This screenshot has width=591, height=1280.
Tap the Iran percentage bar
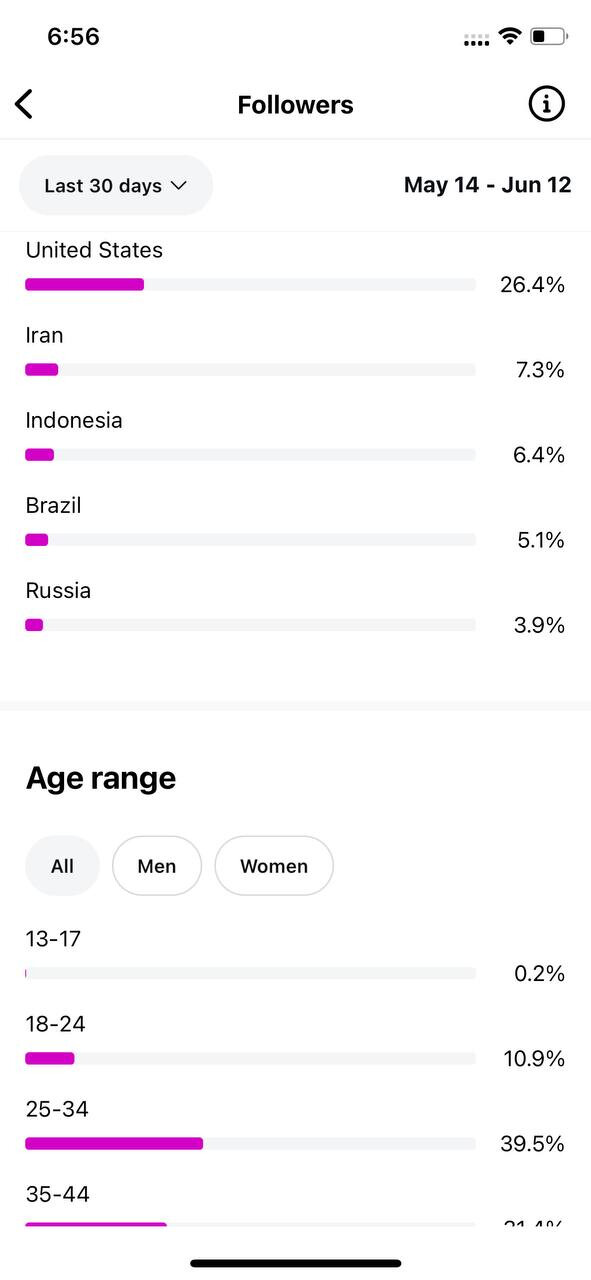tap(250, 369)
